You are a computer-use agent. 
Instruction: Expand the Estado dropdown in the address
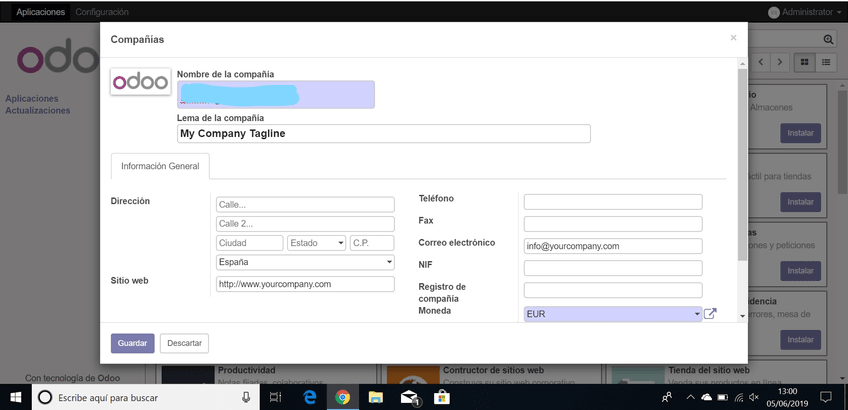coord(316,243)
